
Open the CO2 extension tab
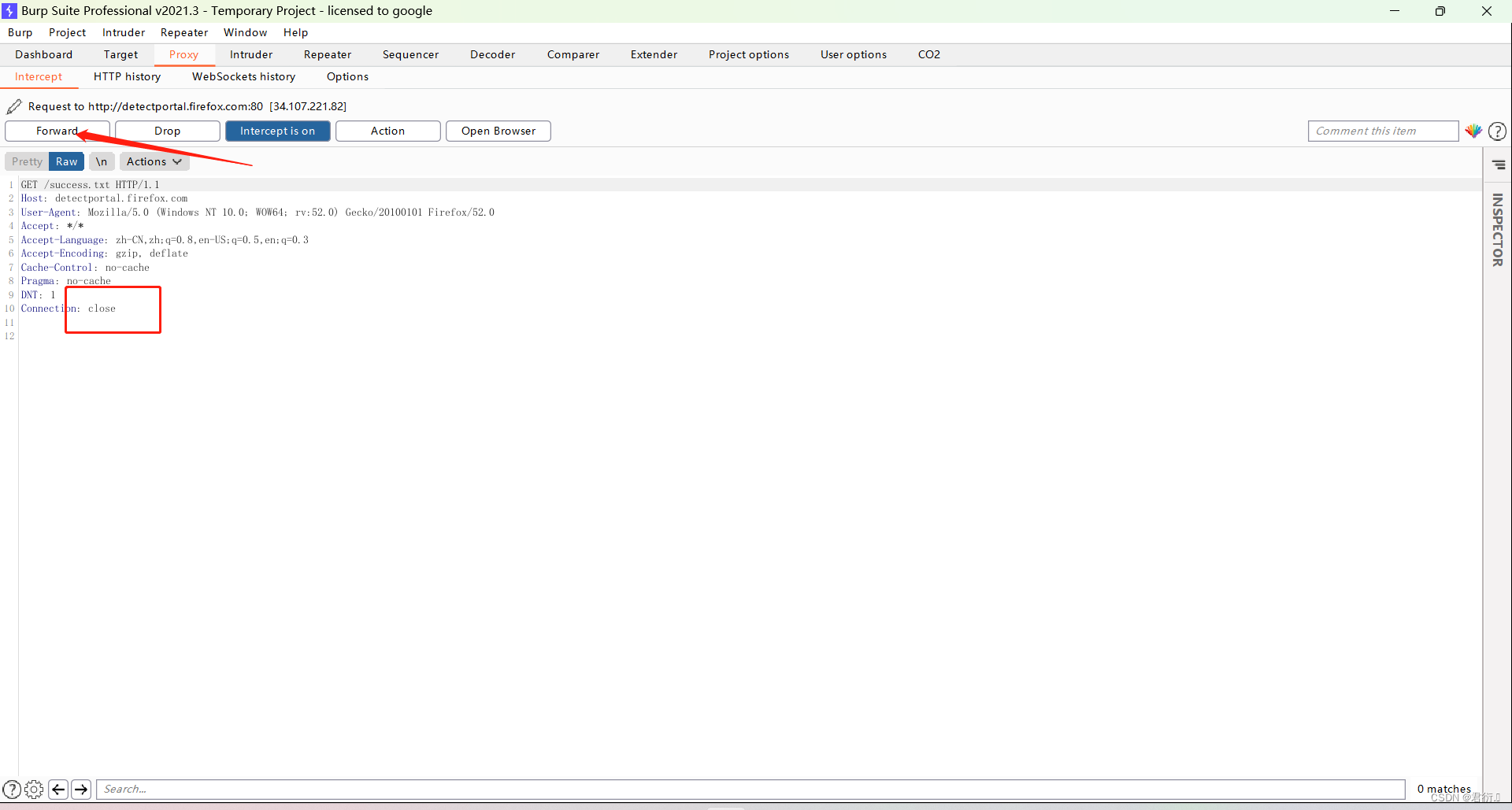pyautogui.click(x=928, y=54)
